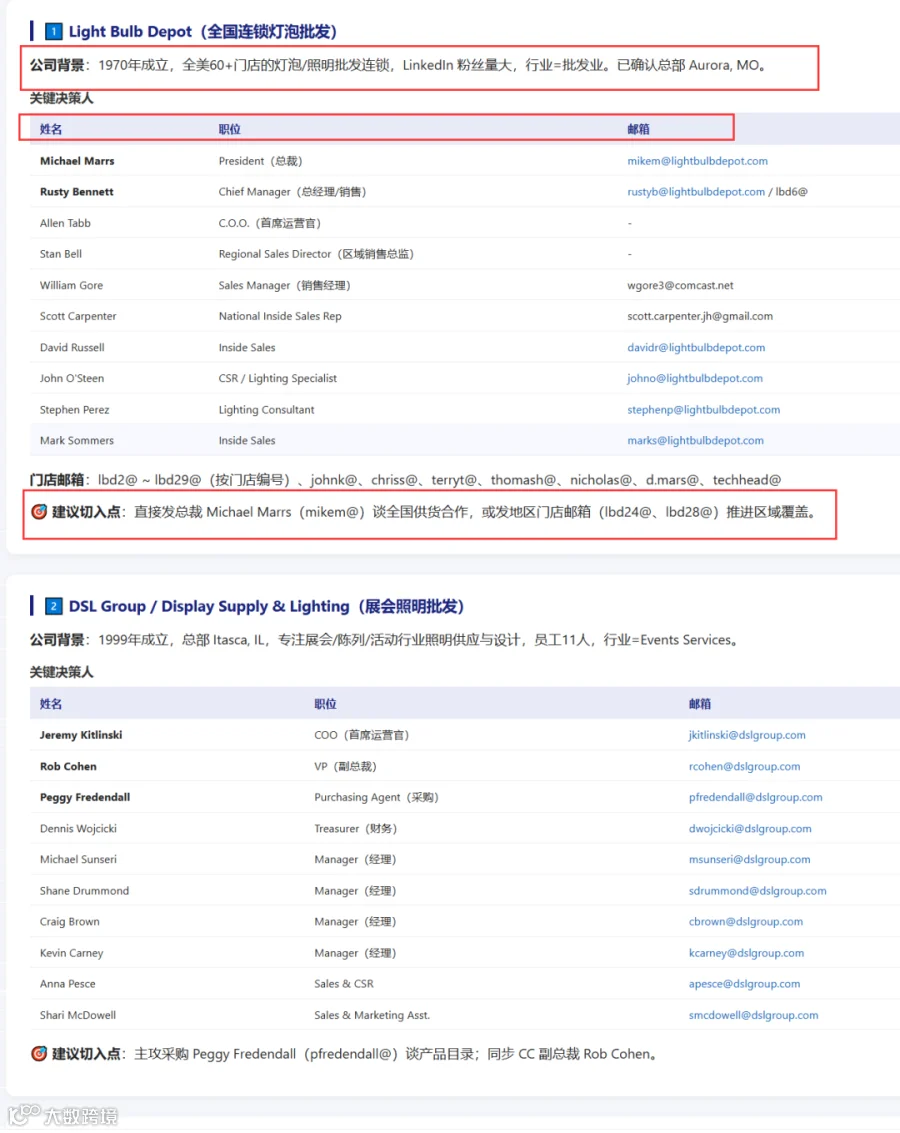The image size is (900, 1133).
Task: Select the name Anna Pesce
Action: coord(67,984)
